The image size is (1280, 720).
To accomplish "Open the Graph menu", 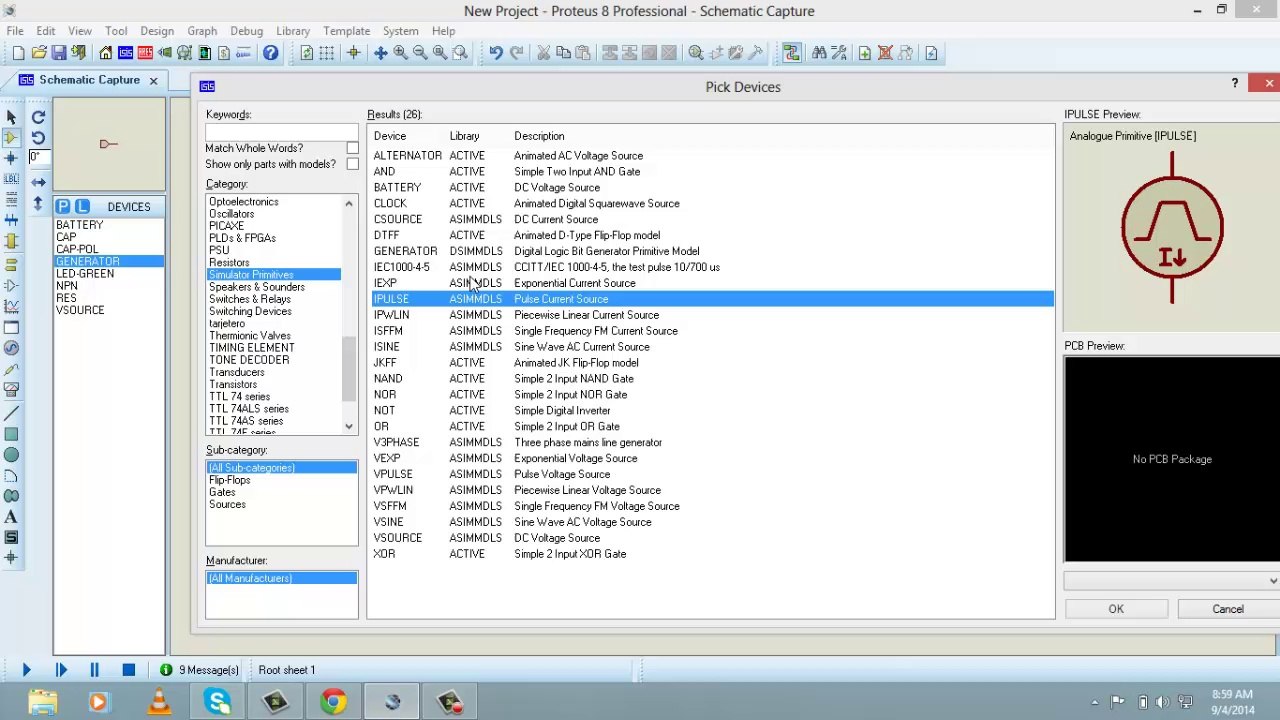I will coord(202,31).
